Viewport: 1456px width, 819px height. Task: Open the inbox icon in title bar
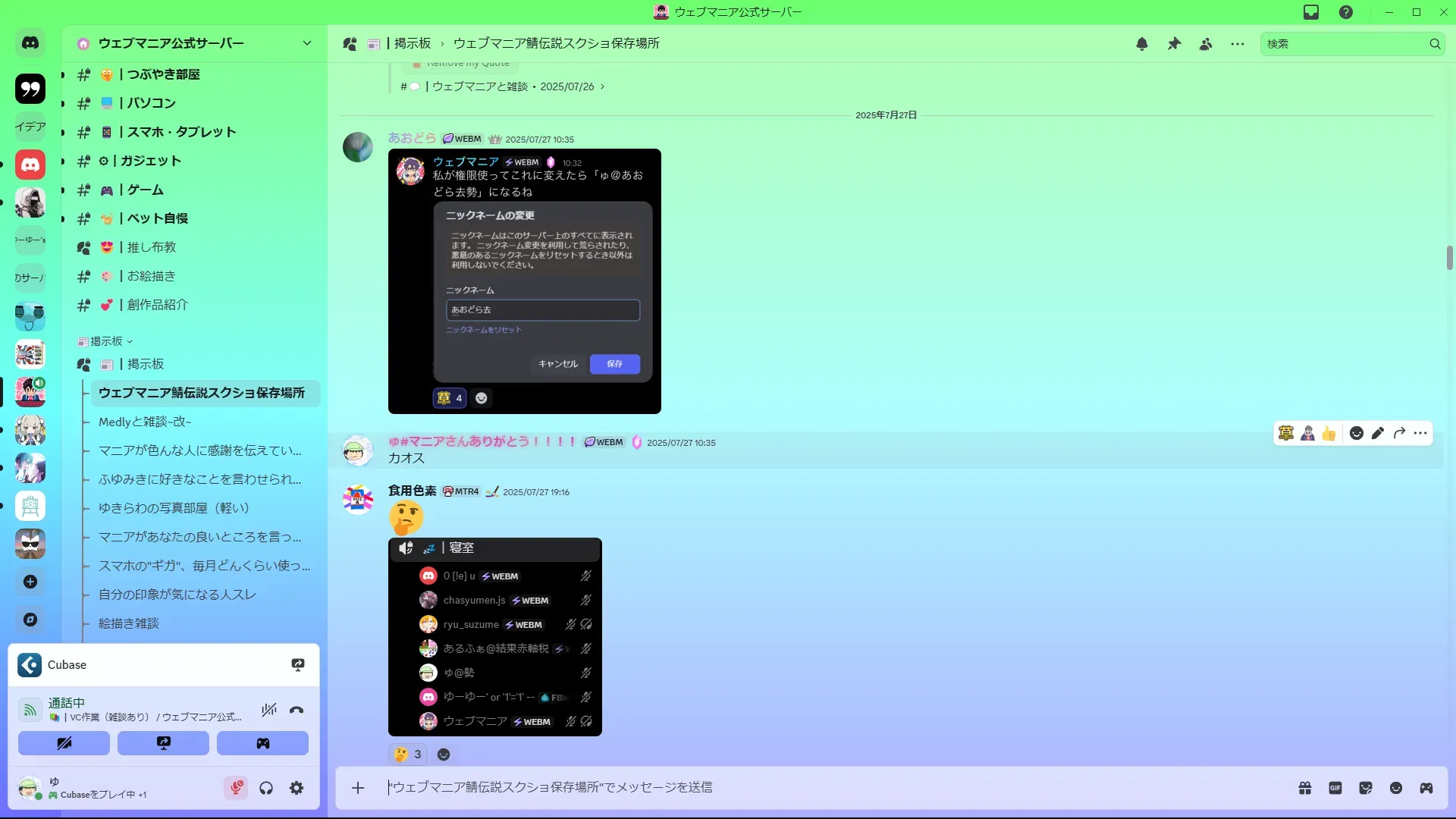point(1311,12)
